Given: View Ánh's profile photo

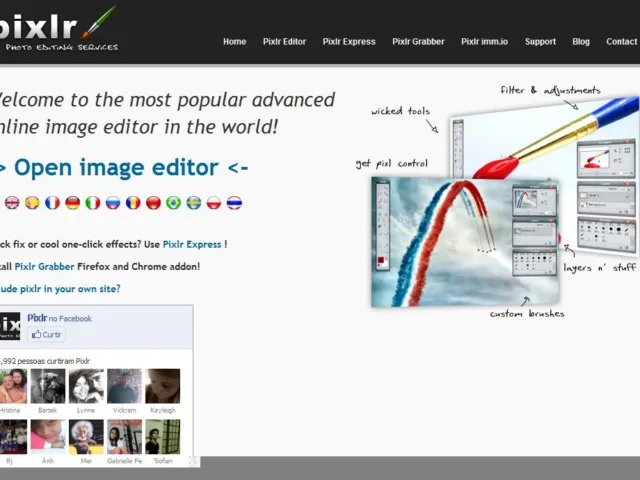Looking at the screenshot, I should point(48,437).
